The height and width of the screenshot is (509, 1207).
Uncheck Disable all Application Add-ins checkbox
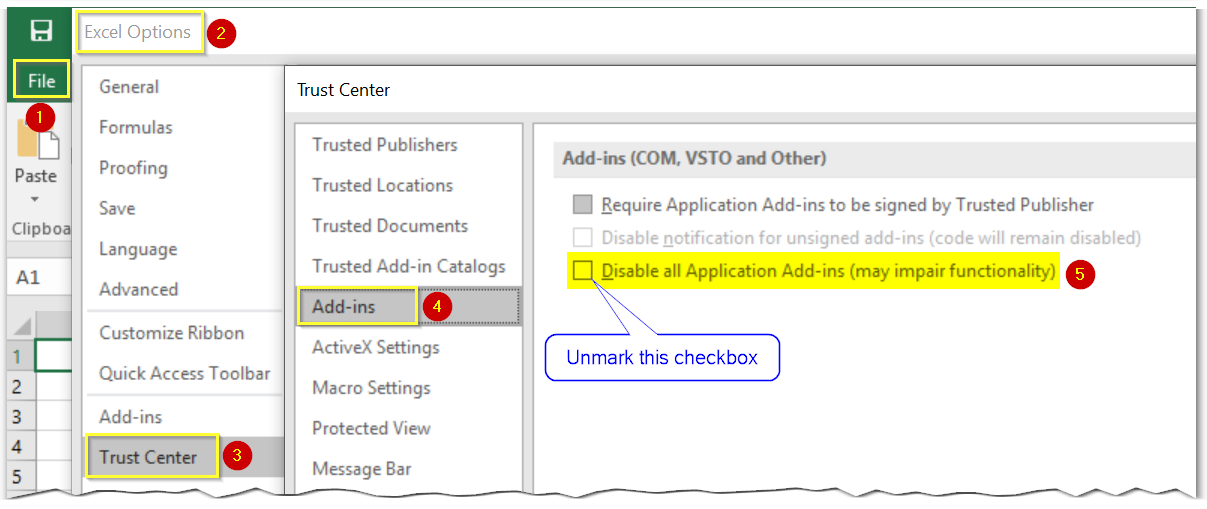point(583,271)
